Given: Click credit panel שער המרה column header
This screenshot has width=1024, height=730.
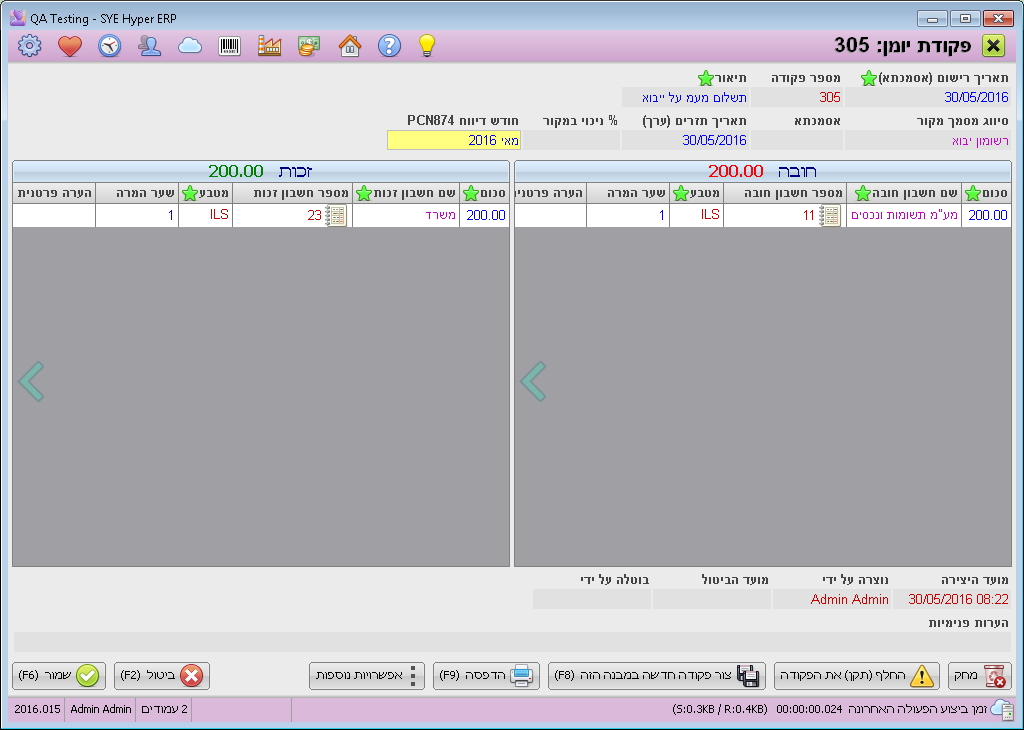Looking at the screenshot, I should tap(137, 193).
